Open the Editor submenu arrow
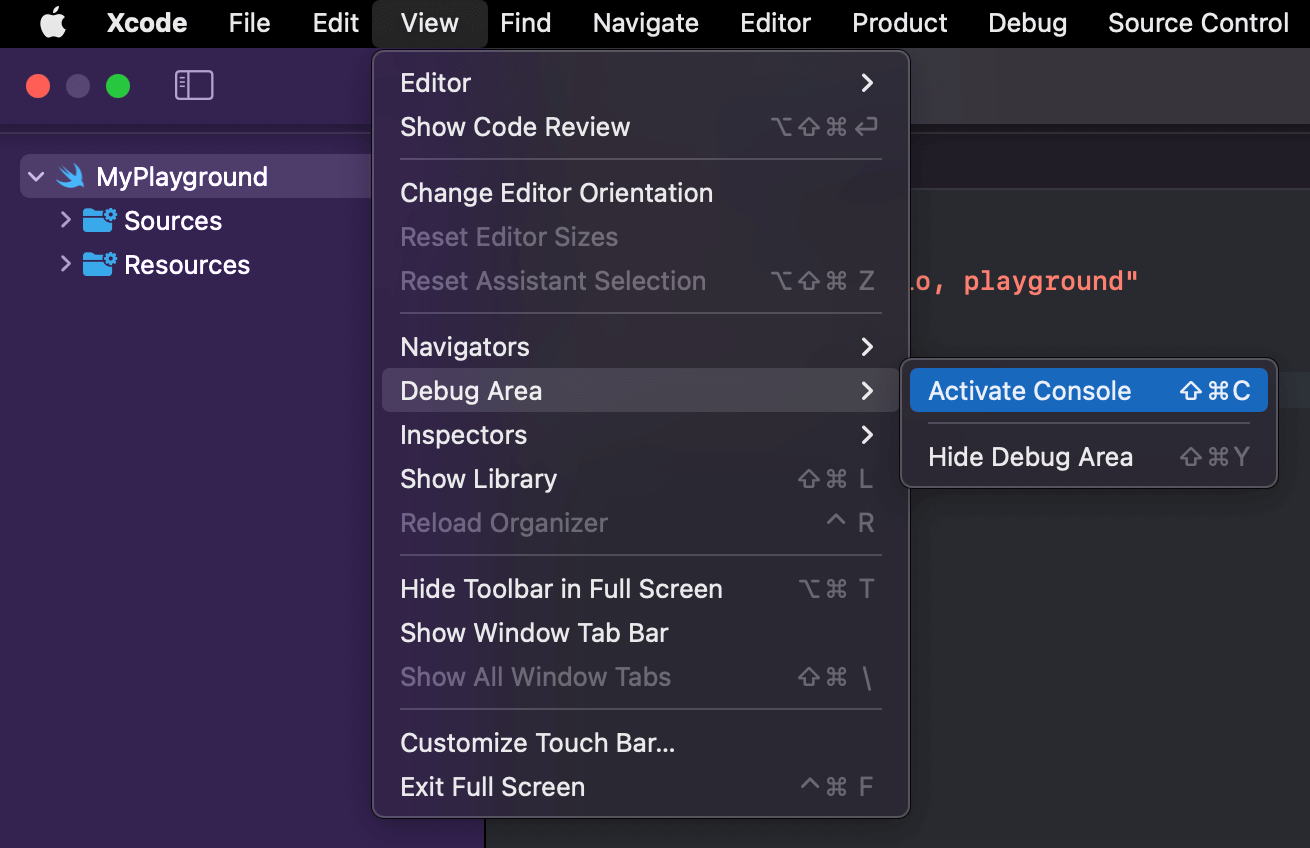This screenshot has height=848, width=1310. point(867,83)
